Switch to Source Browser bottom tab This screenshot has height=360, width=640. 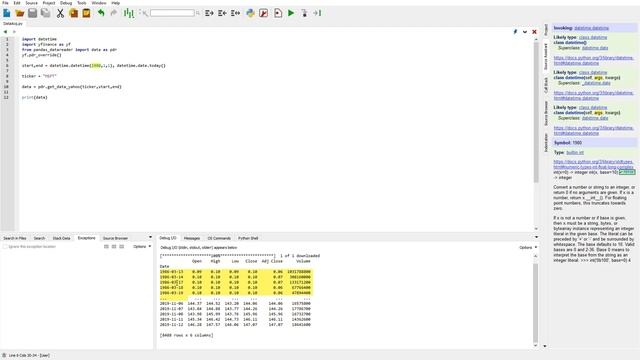tap(115, 238)
